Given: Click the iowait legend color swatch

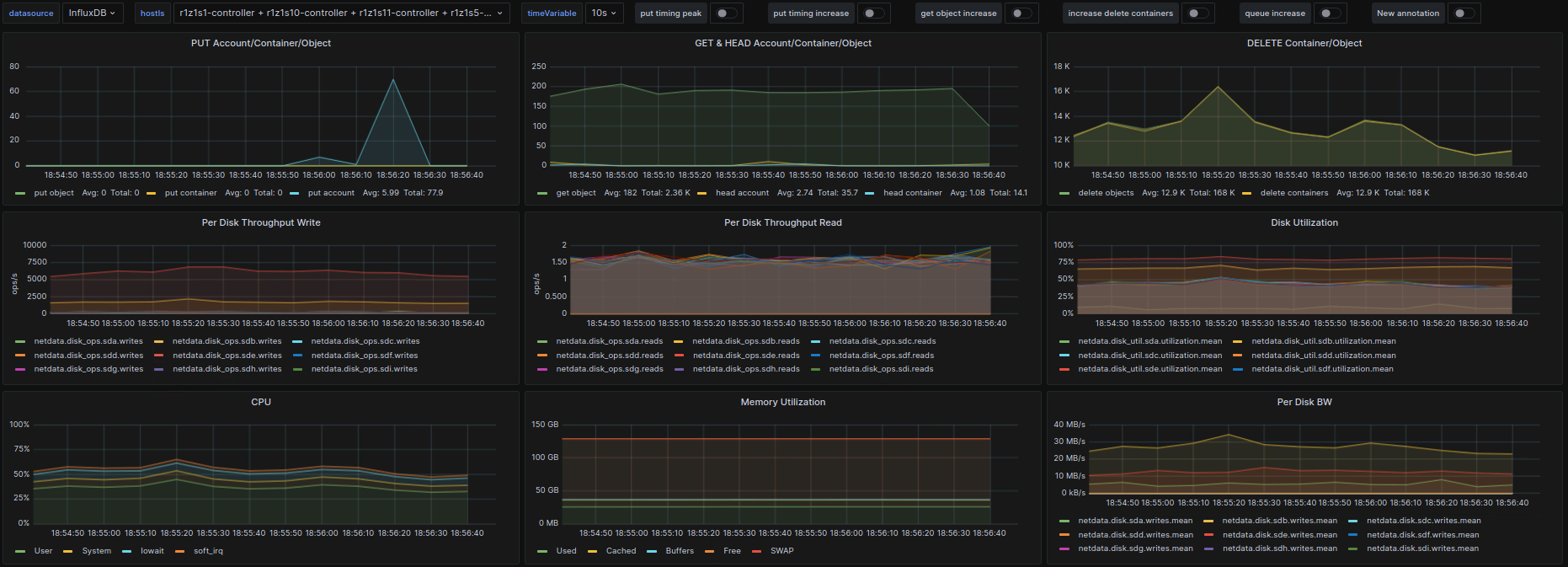Looking at the screenshot, I should click(x=126, y=551).
